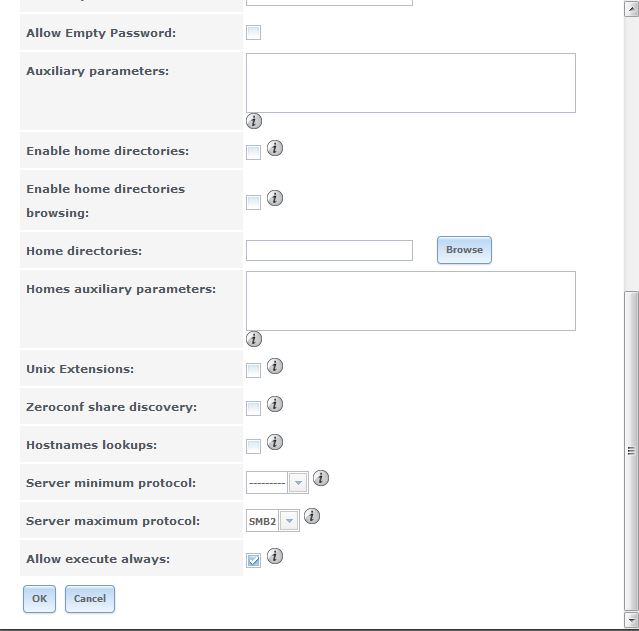Show info for Allow execute always
The width and height of the screenshot is (639, 631).
(275, 556)
